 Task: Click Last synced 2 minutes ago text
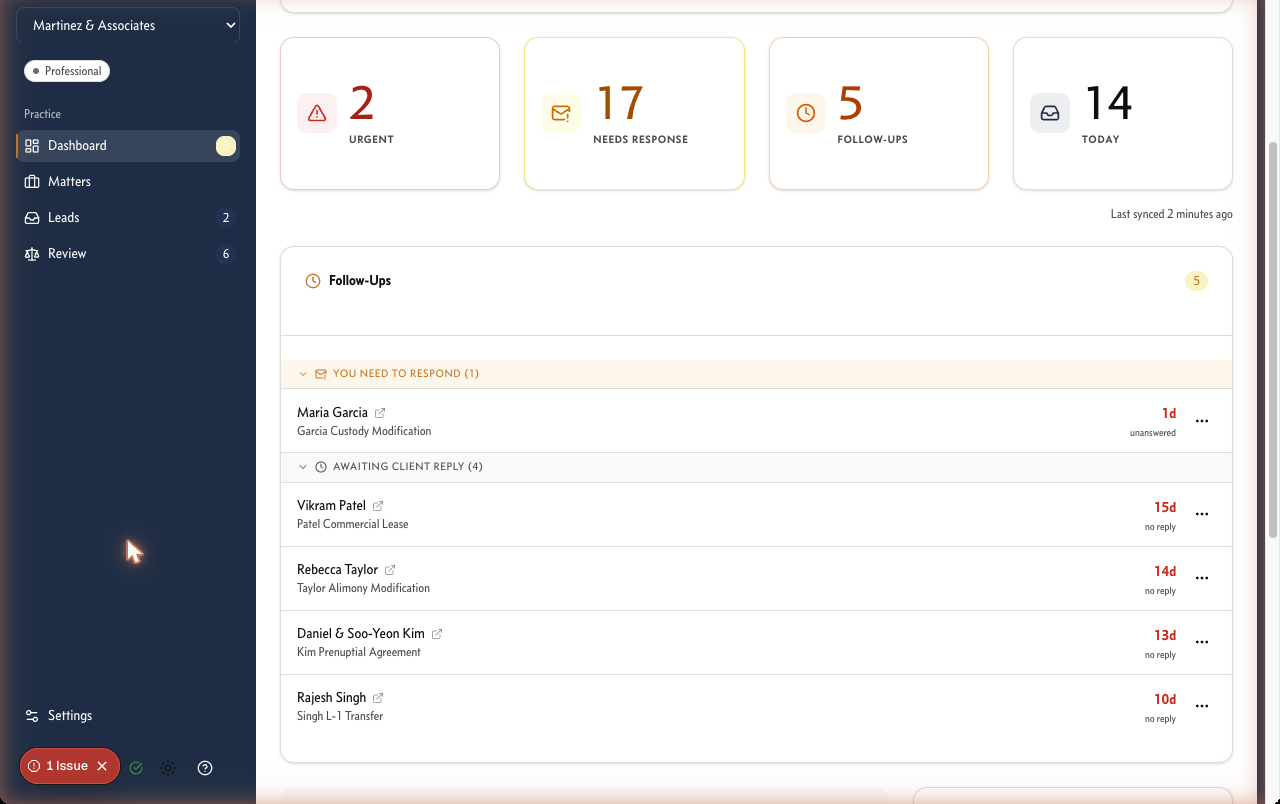tap(1171, 215)
